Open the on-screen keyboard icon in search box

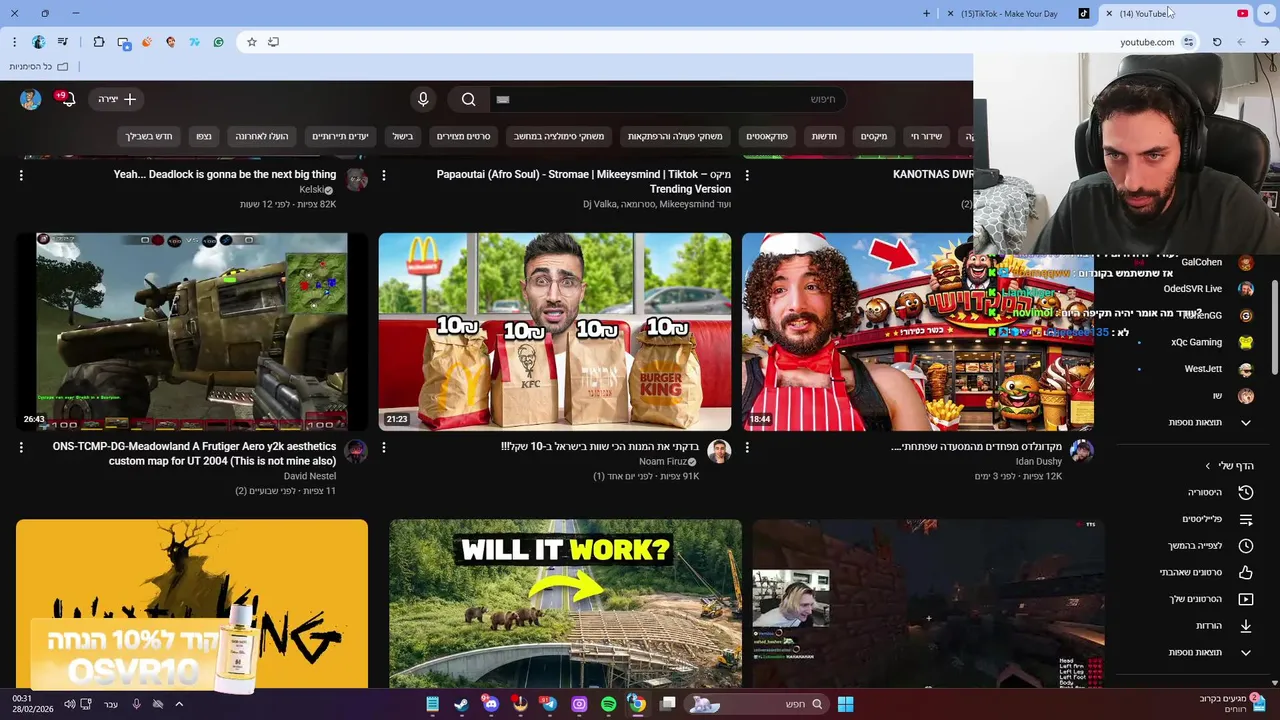tap(503, 99)
